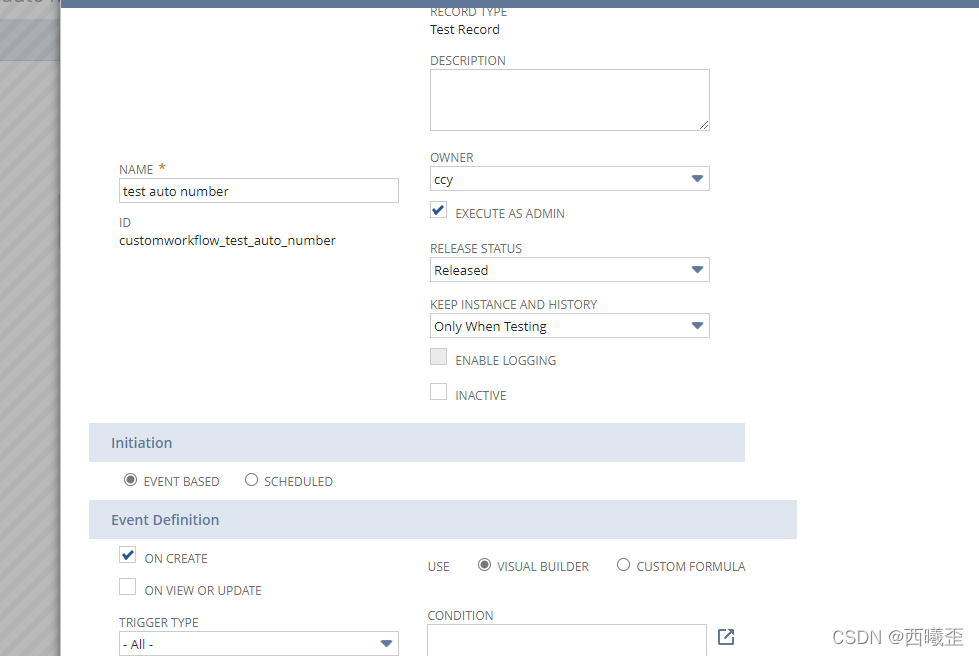Open the condition builder pop-out icon

(x=726, y=637)
